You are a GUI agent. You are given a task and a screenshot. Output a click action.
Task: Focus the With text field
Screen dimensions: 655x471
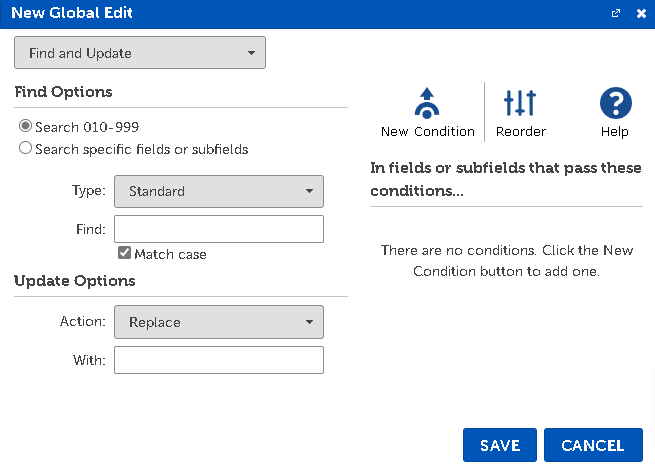(x=219, y=360)
